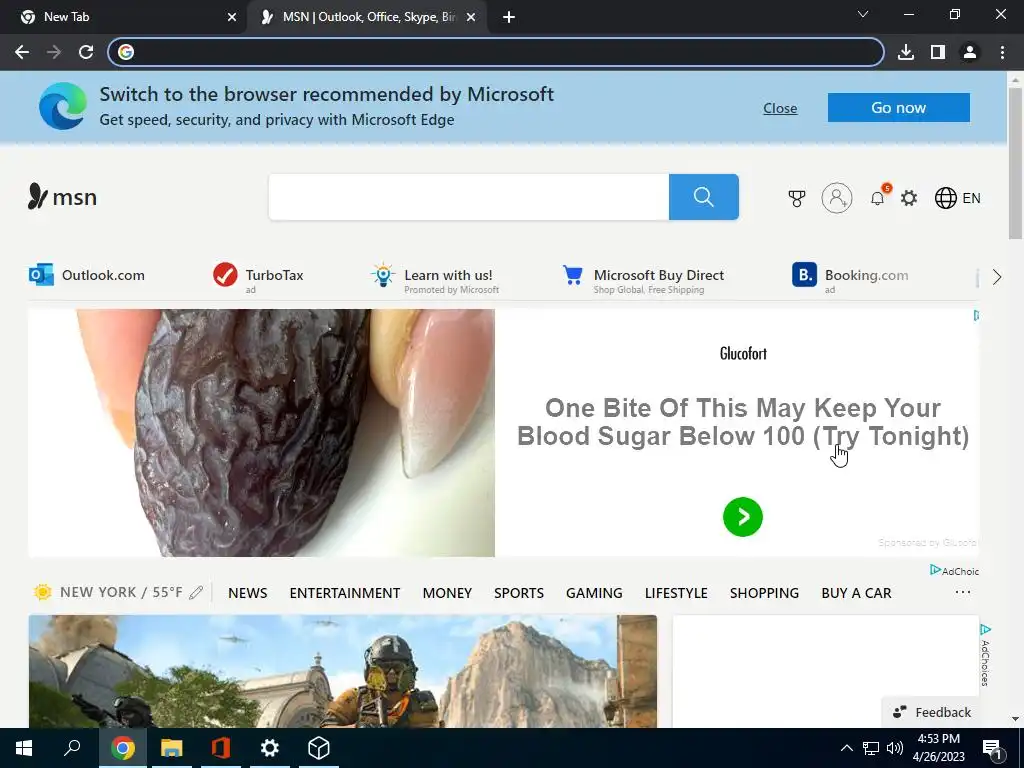Open the MONEY section
Viewport: 1024px width, 768px height.
point(447,593)
